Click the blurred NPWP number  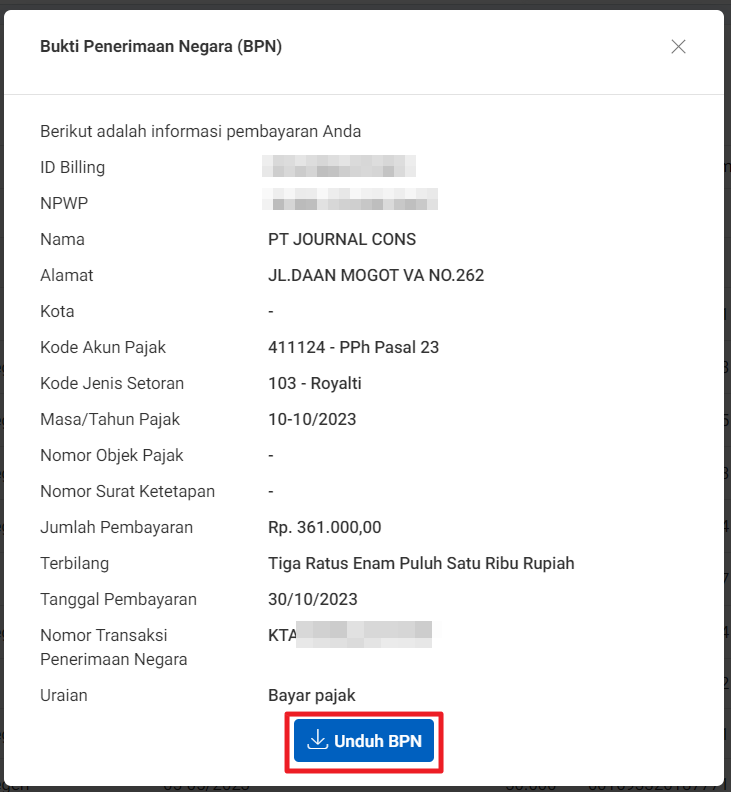[352, 203]
